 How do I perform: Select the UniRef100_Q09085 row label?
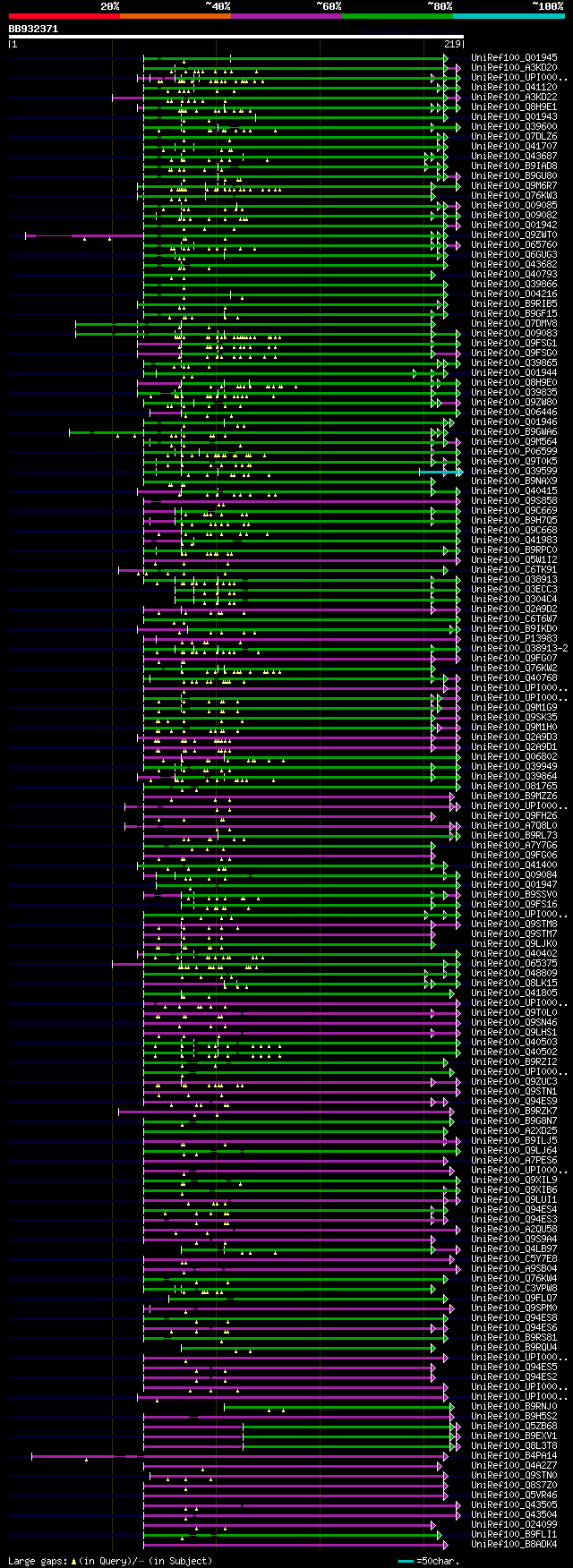coord(514,206)
